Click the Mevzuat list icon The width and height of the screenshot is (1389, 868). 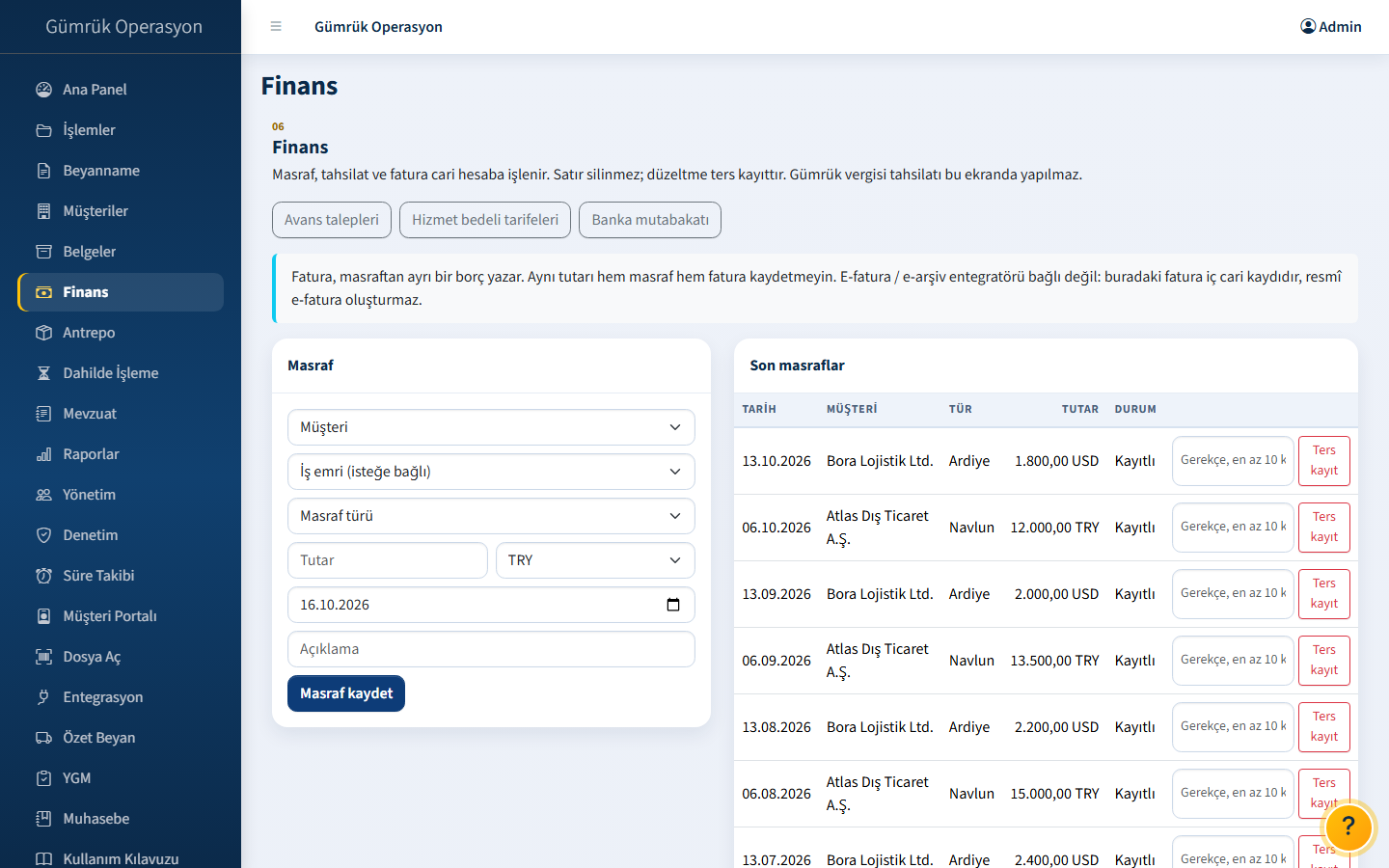[43, 414]
